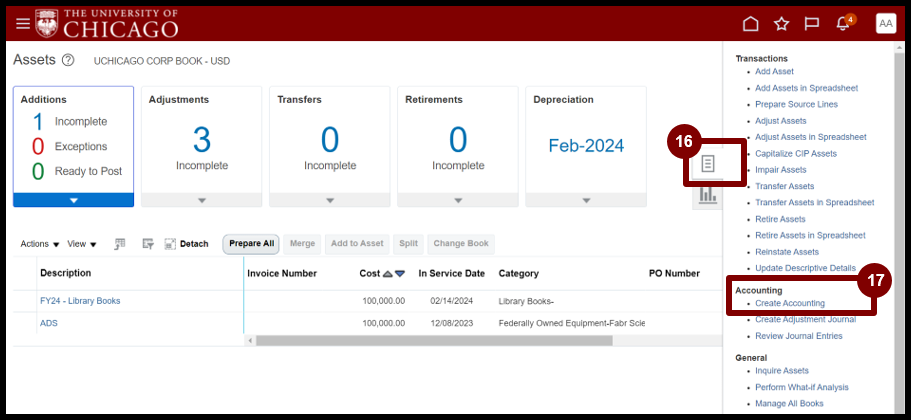Open Capitalize CIP Assets link
This screenshot has height=420, width=911.
click(796, 153)
